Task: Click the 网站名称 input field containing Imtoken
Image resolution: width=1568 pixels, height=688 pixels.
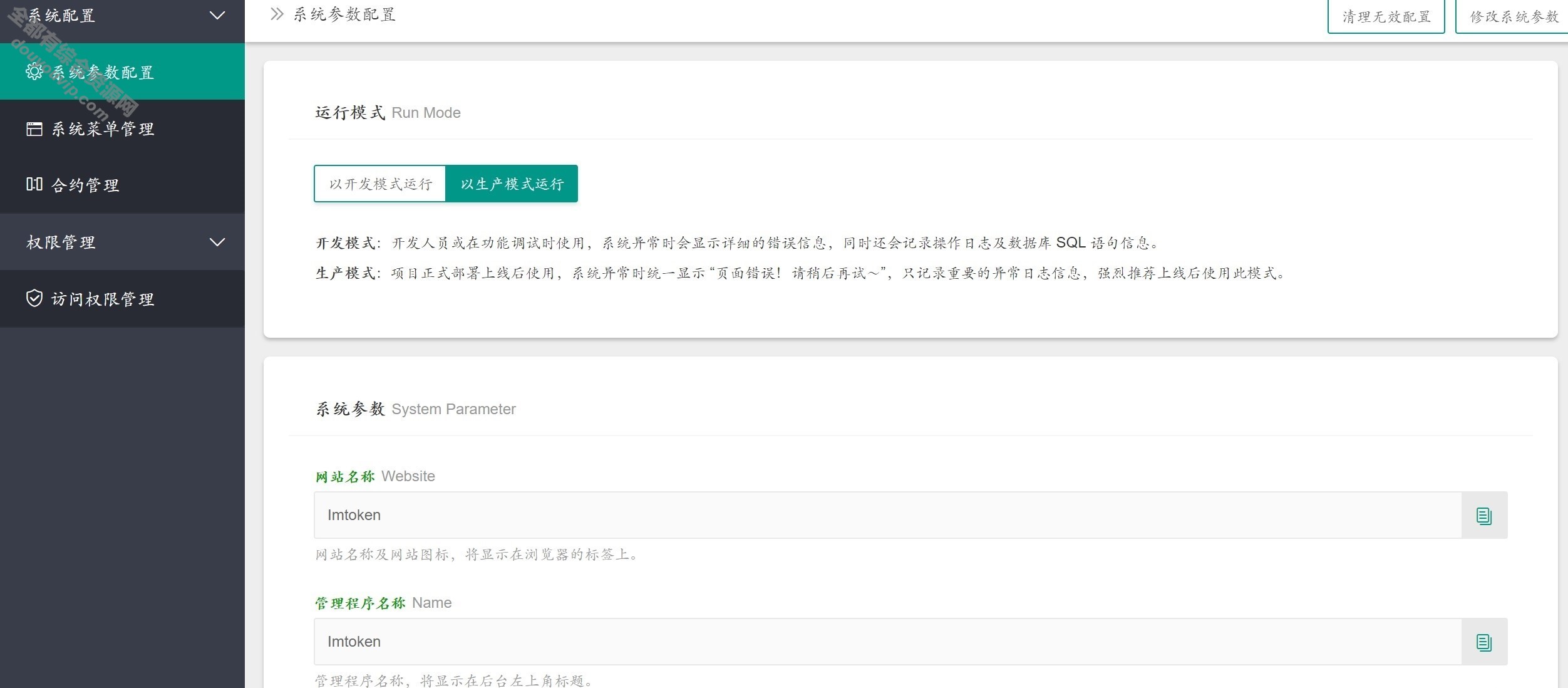Action: (888, 515)
